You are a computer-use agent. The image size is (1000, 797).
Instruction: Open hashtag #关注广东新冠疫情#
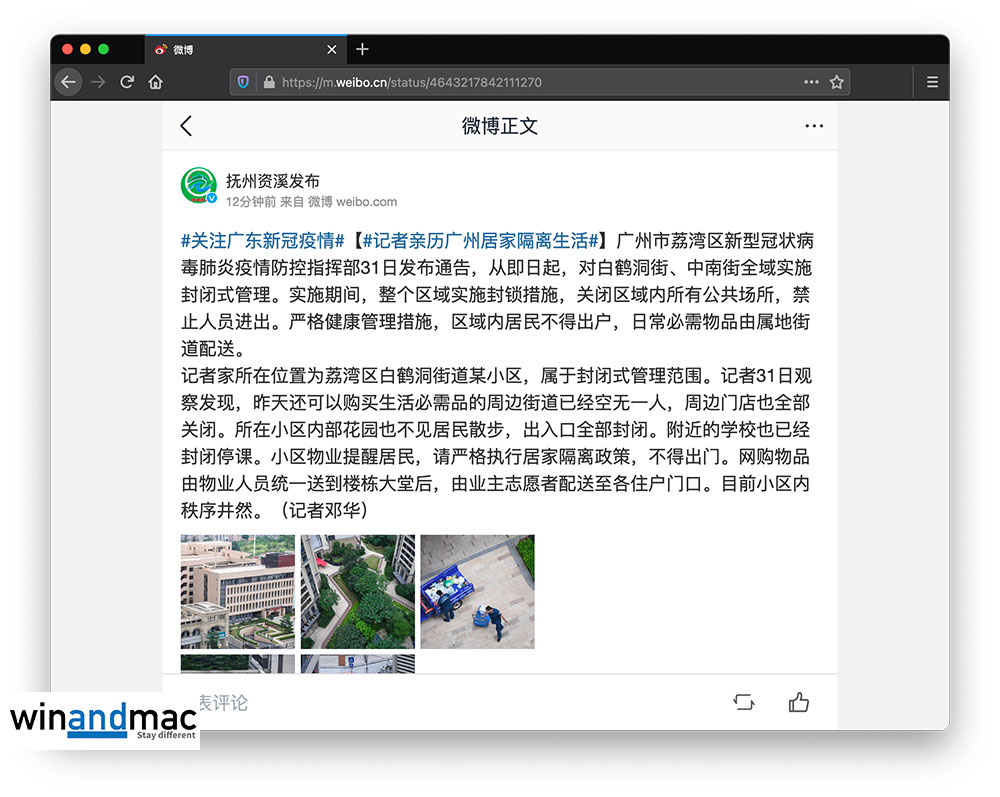tap(263, 241)
